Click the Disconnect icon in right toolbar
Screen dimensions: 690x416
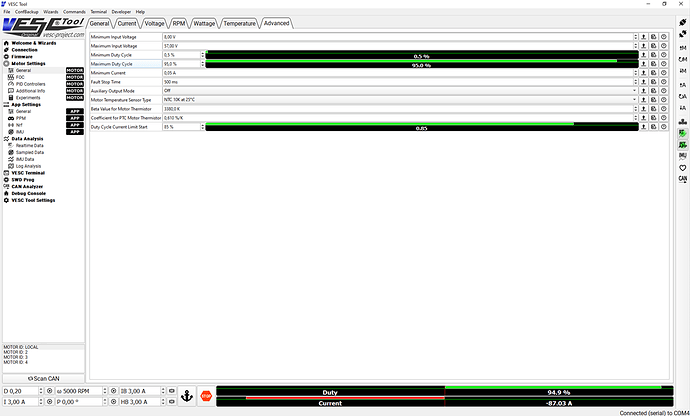click(683, 34)
